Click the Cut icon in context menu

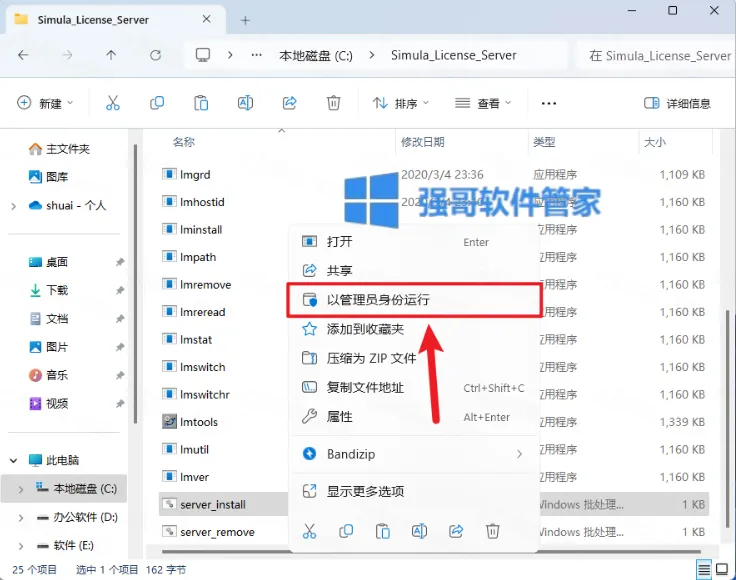(x=309, y=531)
